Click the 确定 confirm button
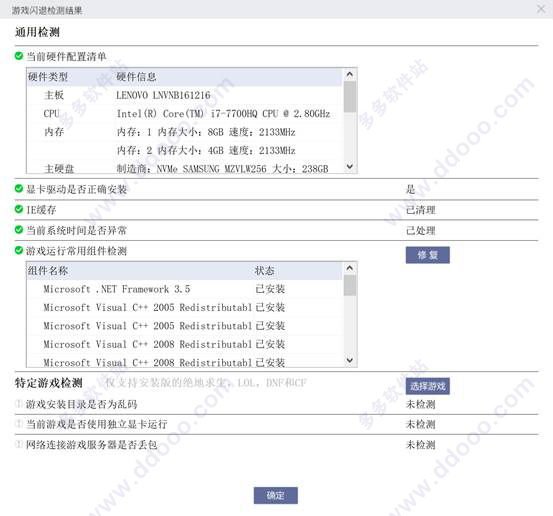 coord(275,495)
